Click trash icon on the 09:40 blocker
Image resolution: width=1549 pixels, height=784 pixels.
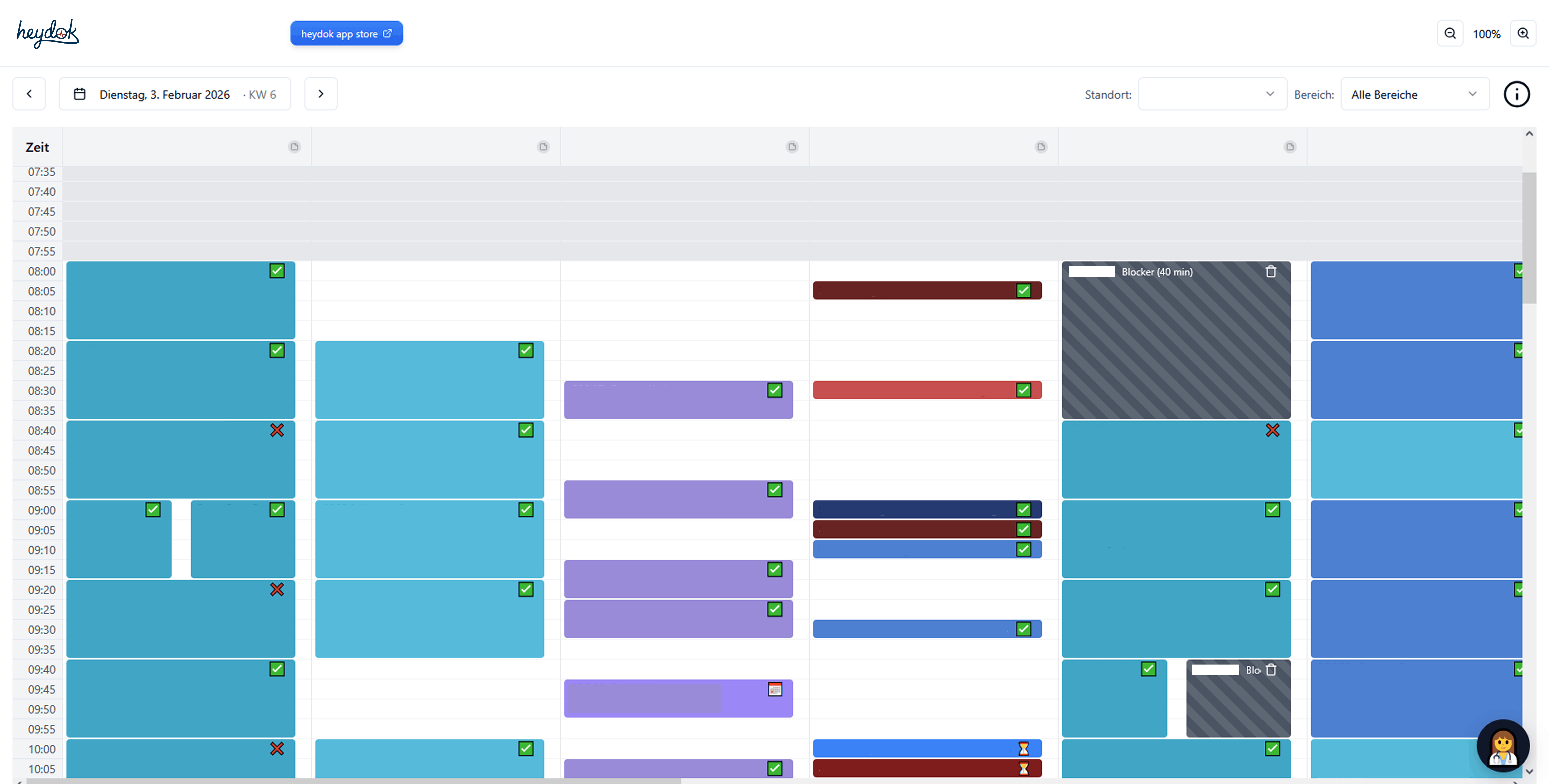[x=1271, y=670]
